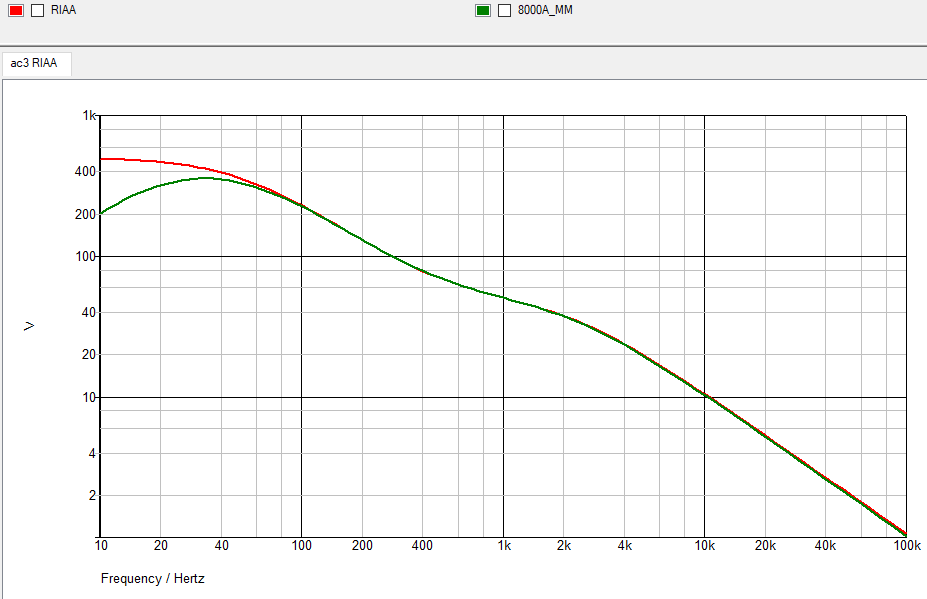The image size is (927, 599).
Task: Click the 10k label on the frequency axis
Action: click(704, 545)
